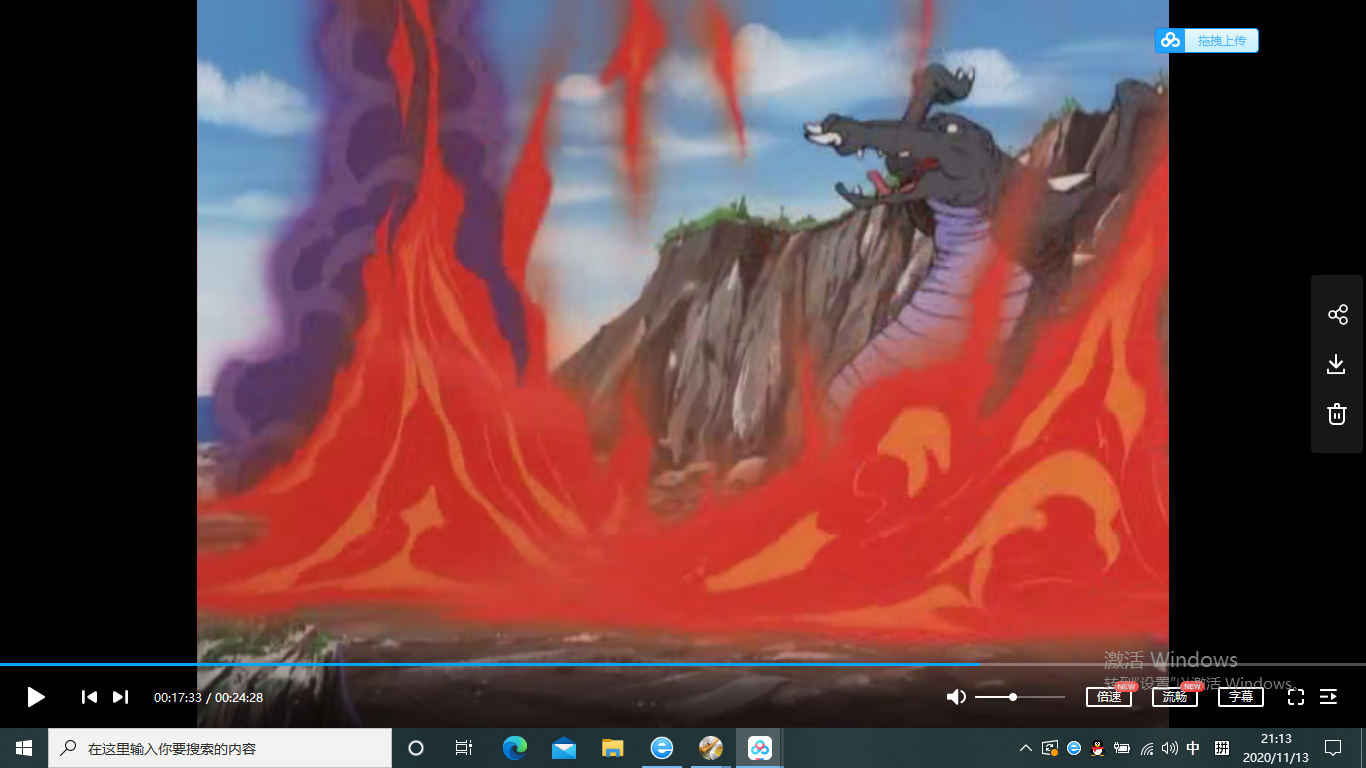Open Wi-Fi network settings tray icon
The image size is (1366, 768).
[x=1146, y=748]
